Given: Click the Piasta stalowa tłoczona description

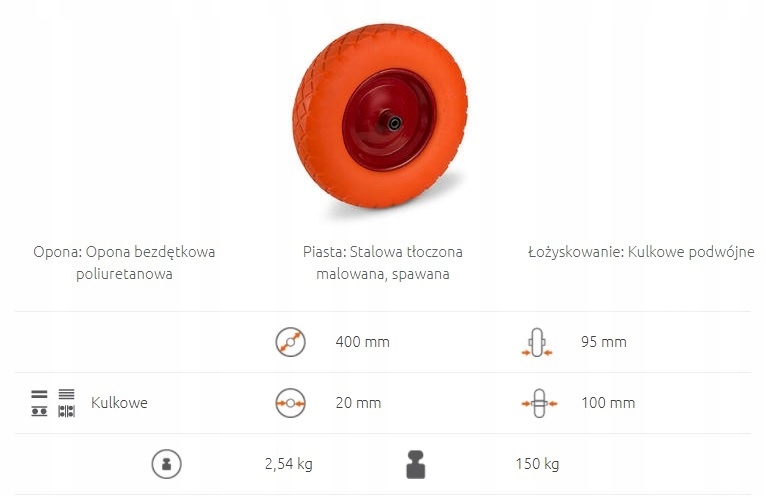Looking at the screenshot, I should (x=383, y=262).
